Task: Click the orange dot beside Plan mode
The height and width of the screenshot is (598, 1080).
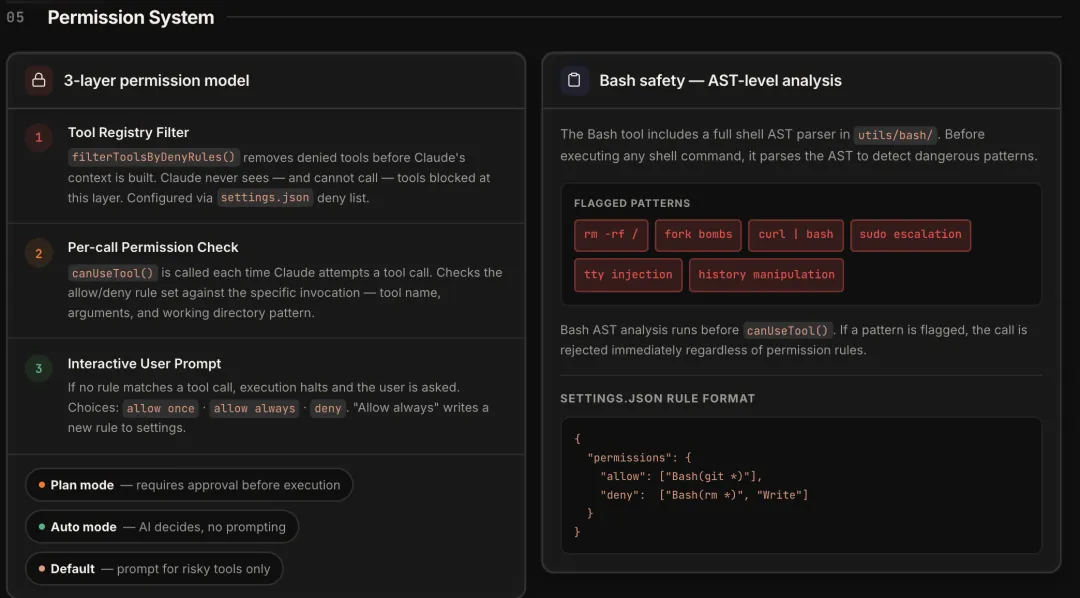Action: (42, 485)
